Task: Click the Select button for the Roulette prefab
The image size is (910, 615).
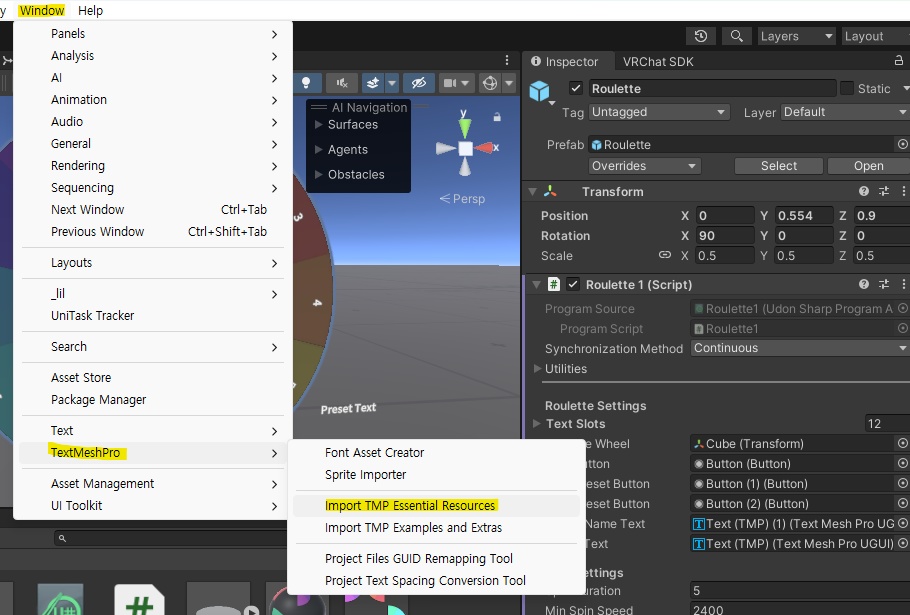Action: tap(778, 165)
